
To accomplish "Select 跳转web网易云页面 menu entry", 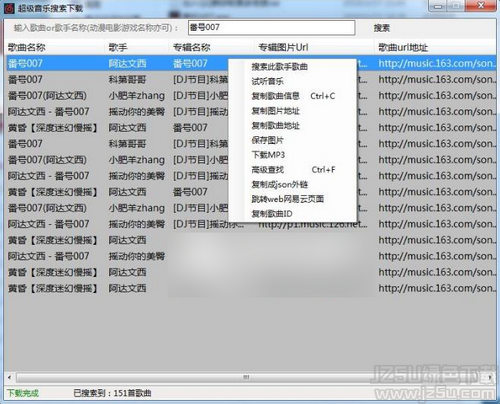I will (x=287, y=199).
